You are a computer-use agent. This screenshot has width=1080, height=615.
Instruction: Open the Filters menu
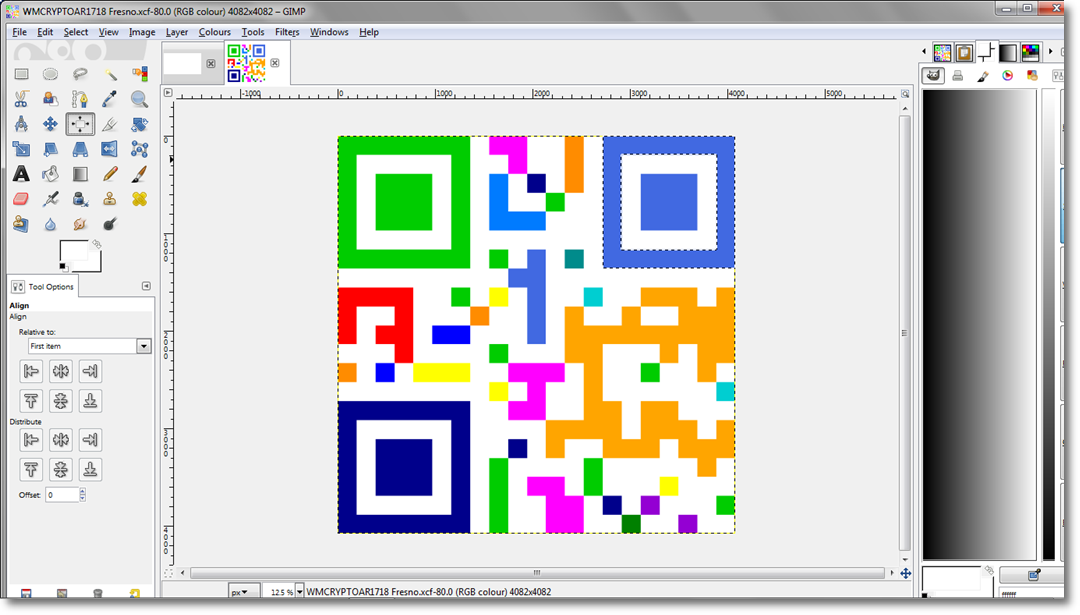[287, 32]
